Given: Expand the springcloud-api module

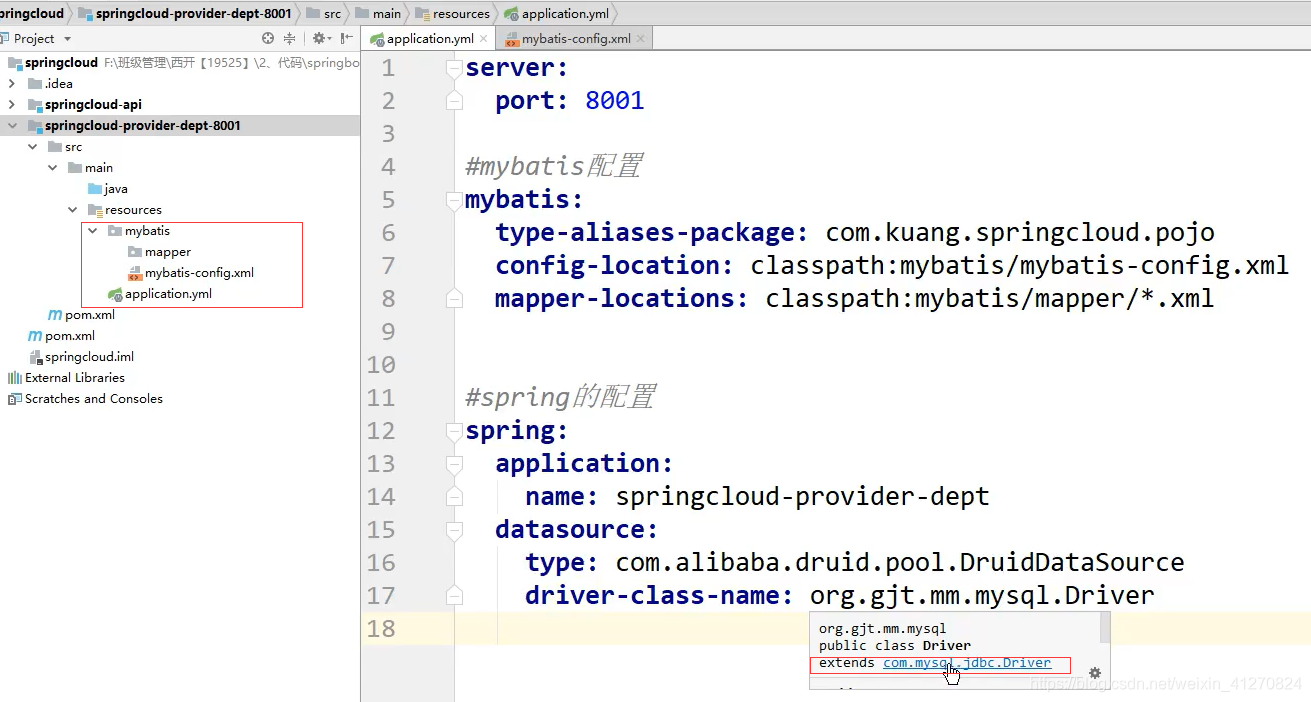Looking at the screenshot, I should click(12, 105).
